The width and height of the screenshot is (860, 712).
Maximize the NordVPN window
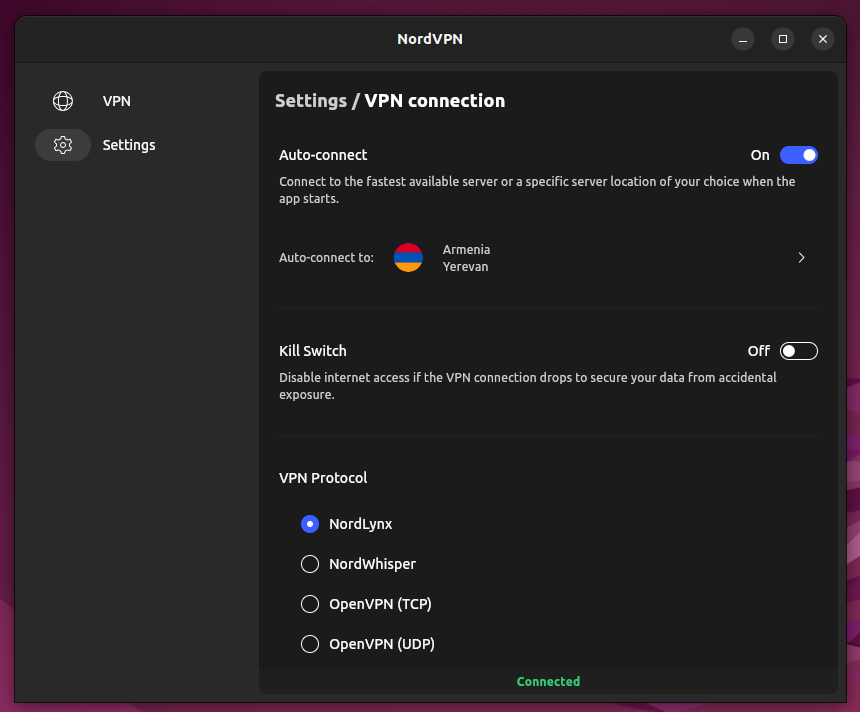pyautogui.click(x=783, y=39)
